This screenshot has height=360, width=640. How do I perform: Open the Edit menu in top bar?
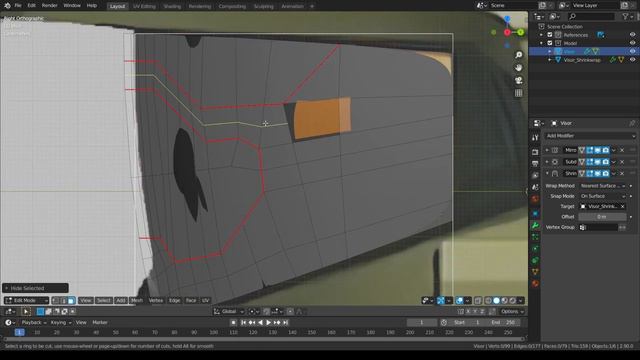pos(31,6)
